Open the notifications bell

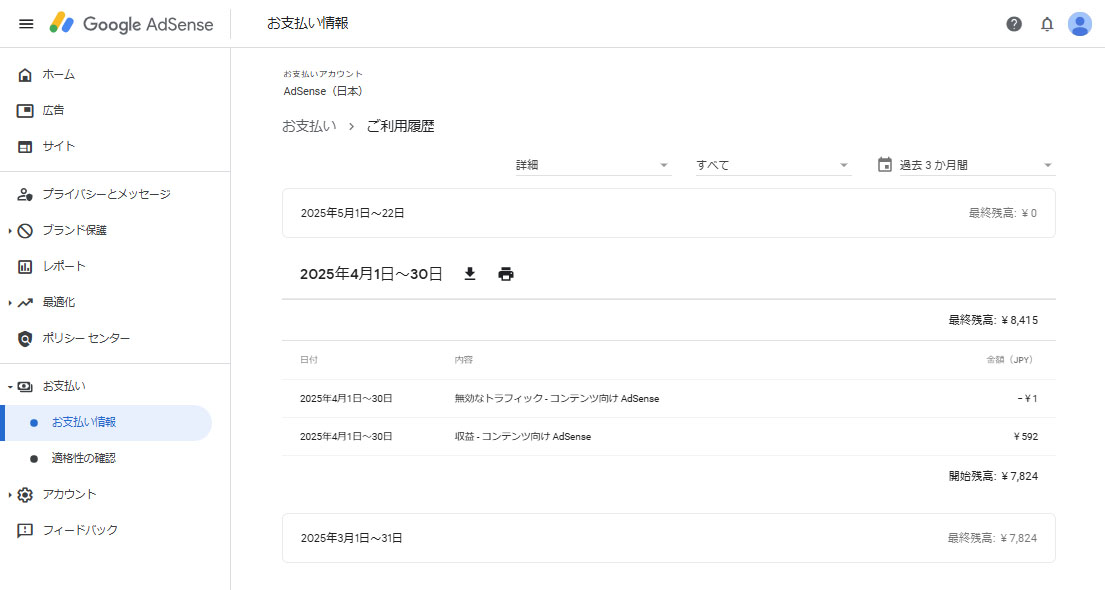point(1047,24)
